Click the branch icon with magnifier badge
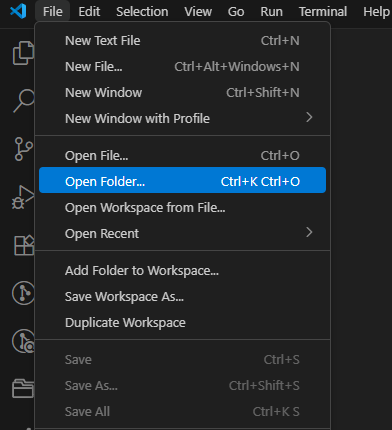The image size is (392, 430). tap(23, 341)
